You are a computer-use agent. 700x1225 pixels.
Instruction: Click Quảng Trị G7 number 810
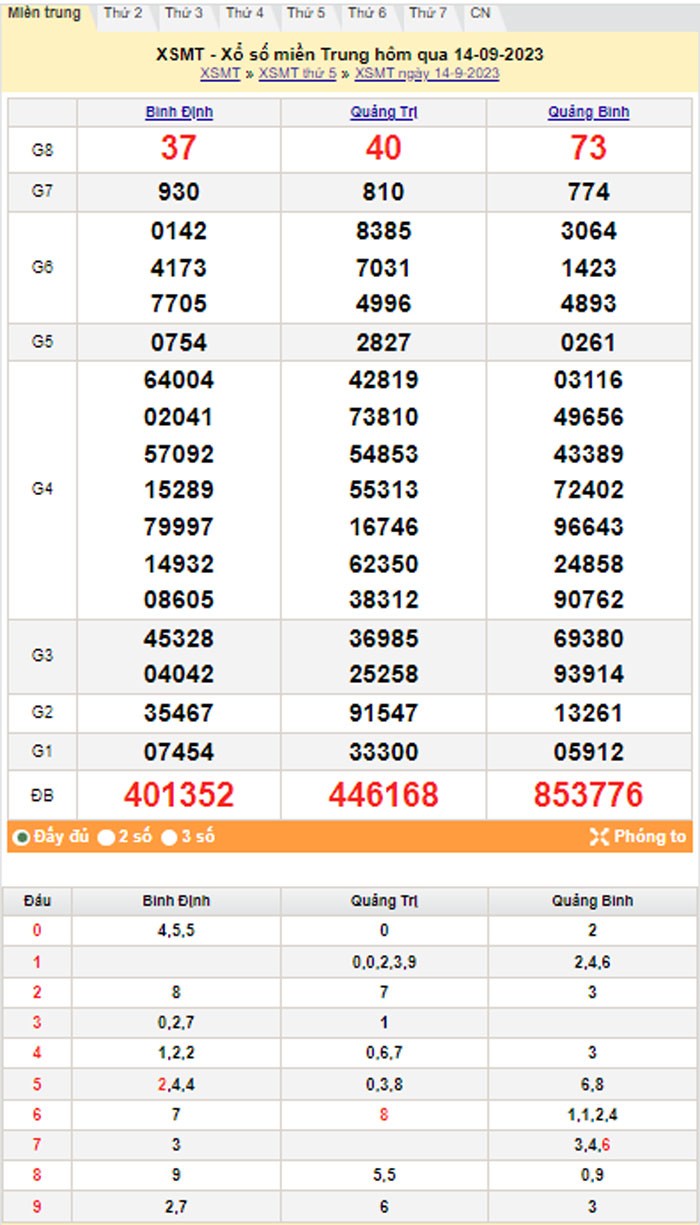coord(384,192)
